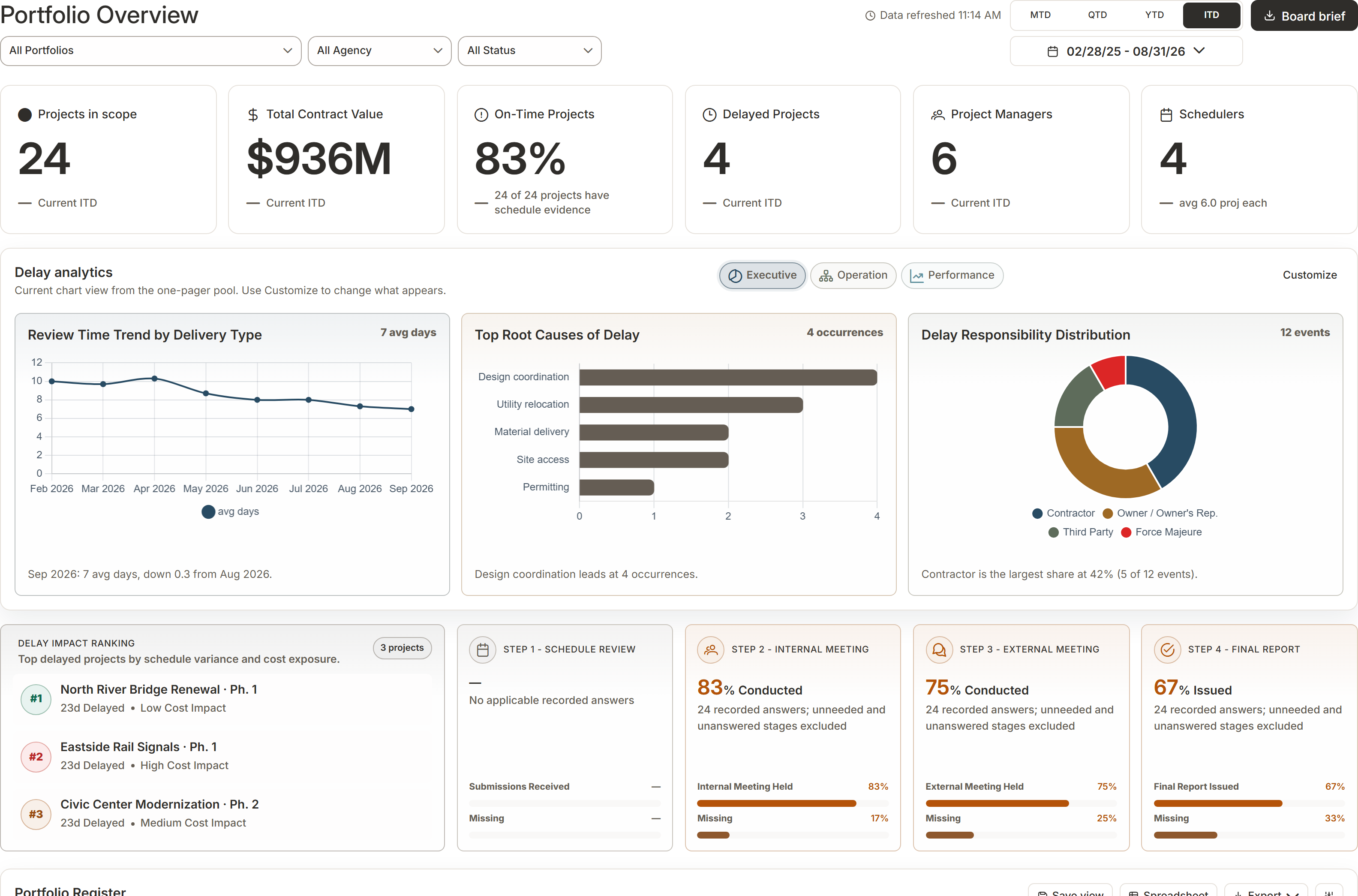Toggle the Owner / Owner's Rep. legend item
Viewport: 1358px width, 896px height.
point(1160,513)
